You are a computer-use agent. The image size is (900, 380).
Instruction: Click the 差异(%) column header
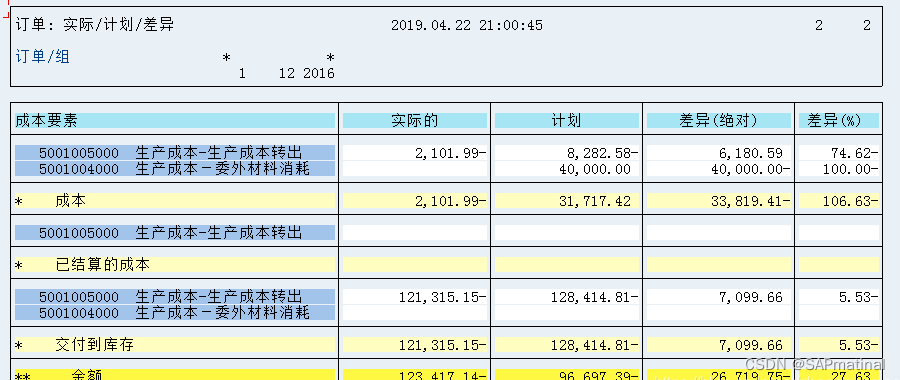tap(839, 121)
